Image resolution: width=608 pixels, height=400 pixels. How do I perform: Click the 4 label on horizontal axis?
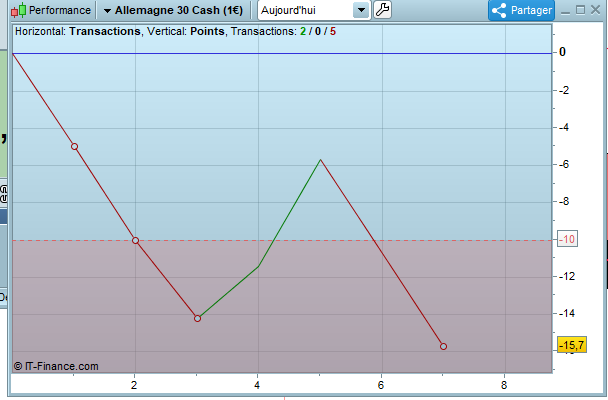point(257,385)
